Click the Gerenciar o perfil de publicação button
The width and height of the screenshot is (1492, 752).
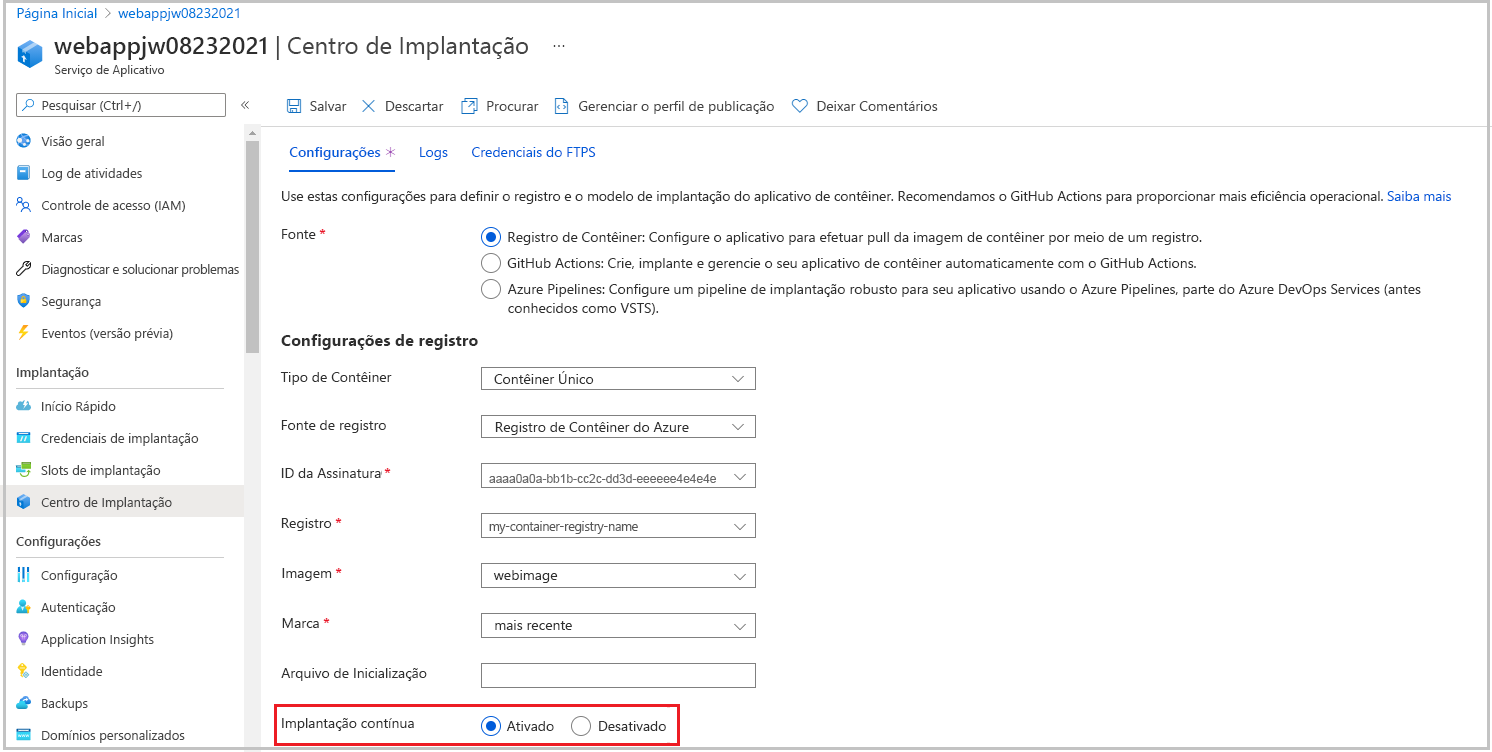click(x=664, y=106)
